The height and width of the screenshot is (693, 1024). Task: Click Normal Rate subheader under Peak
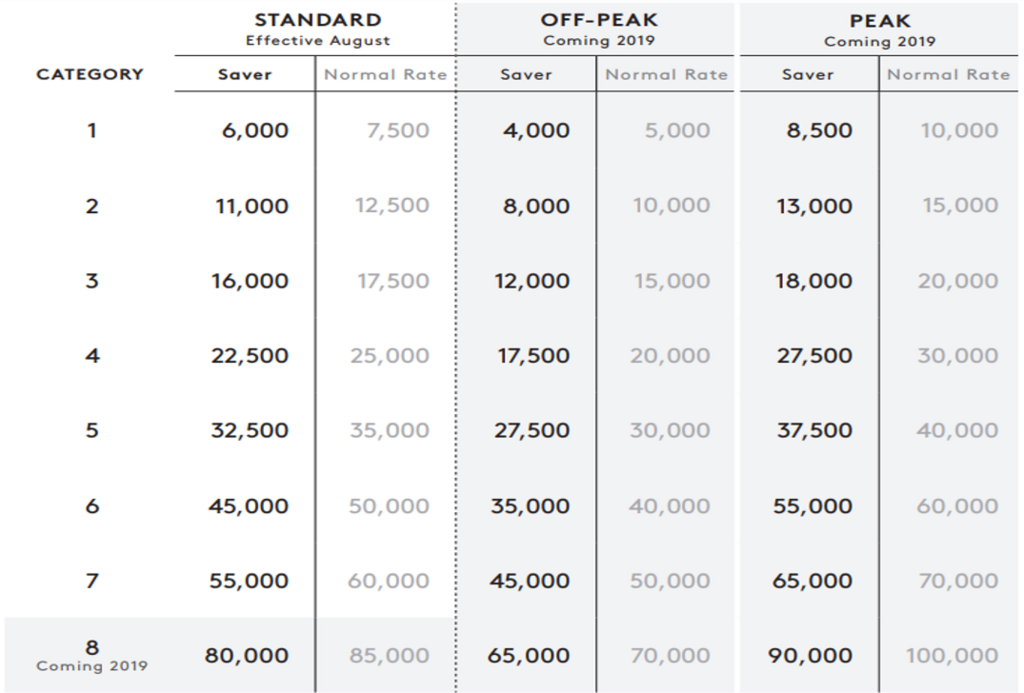tap(948, 74)
